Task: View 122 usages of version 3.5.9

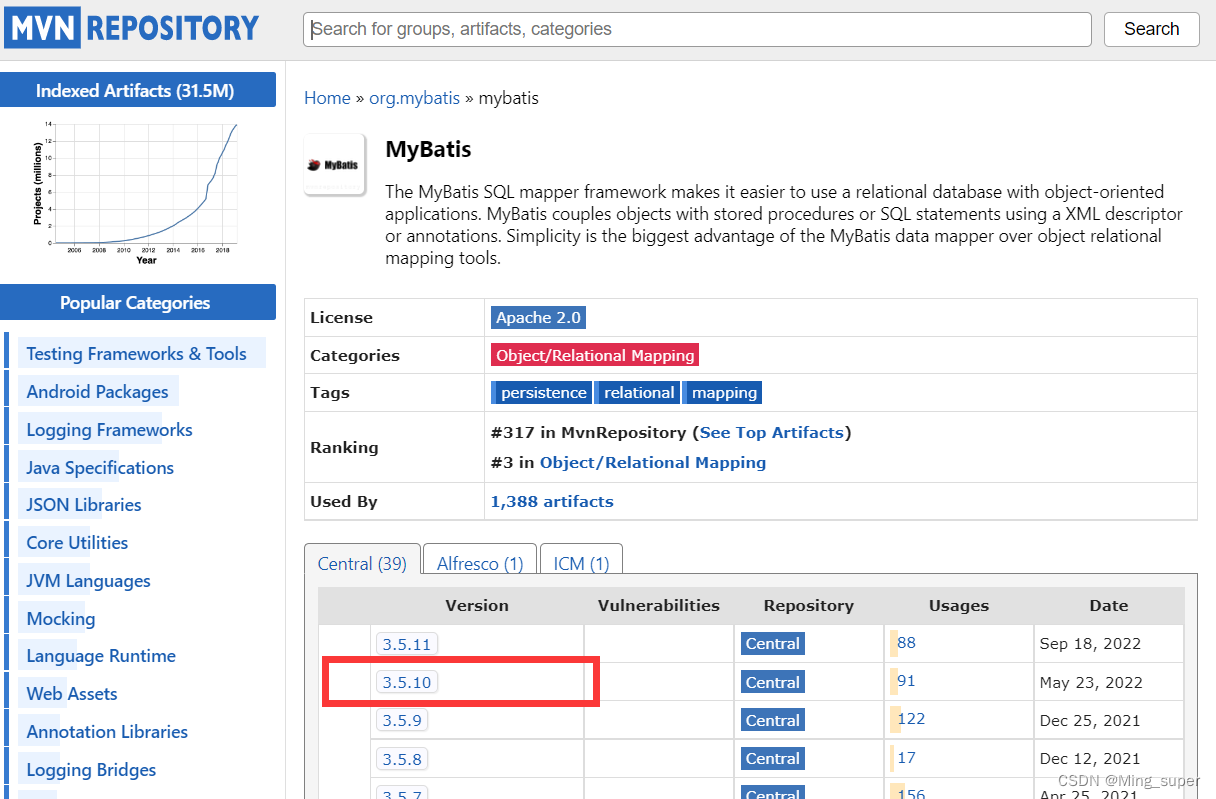Action: [911, 718]
